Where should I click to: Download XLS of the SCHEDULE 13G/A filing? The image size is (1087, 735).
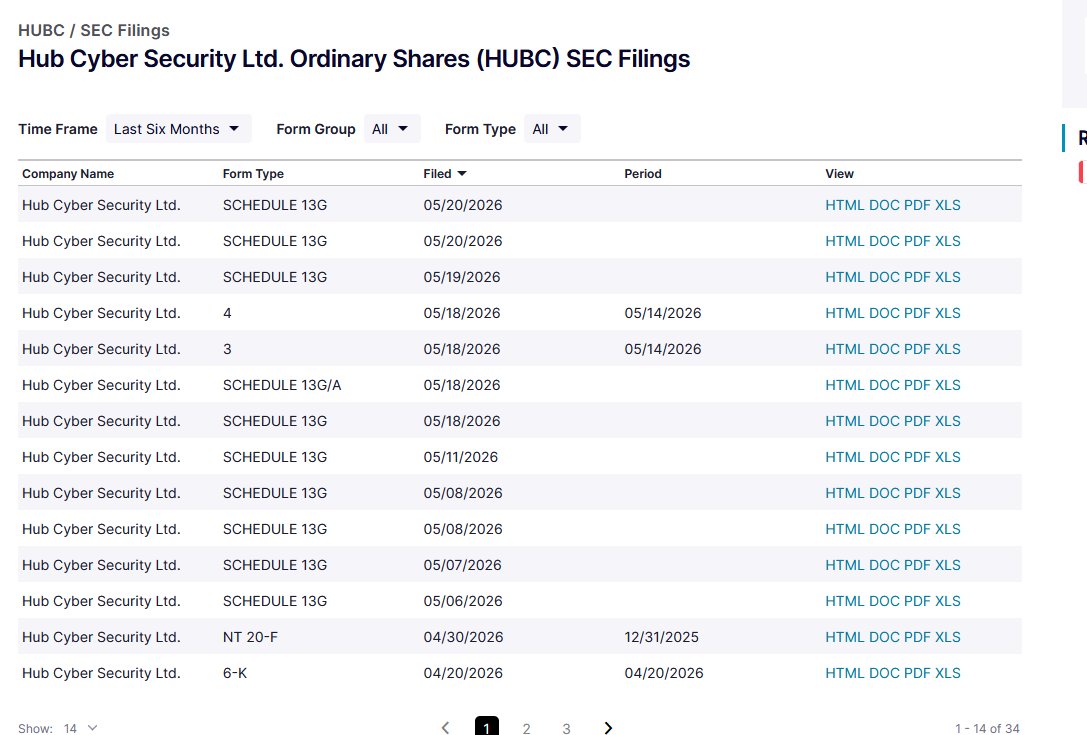pyautogui.click(x=948, y=385)
